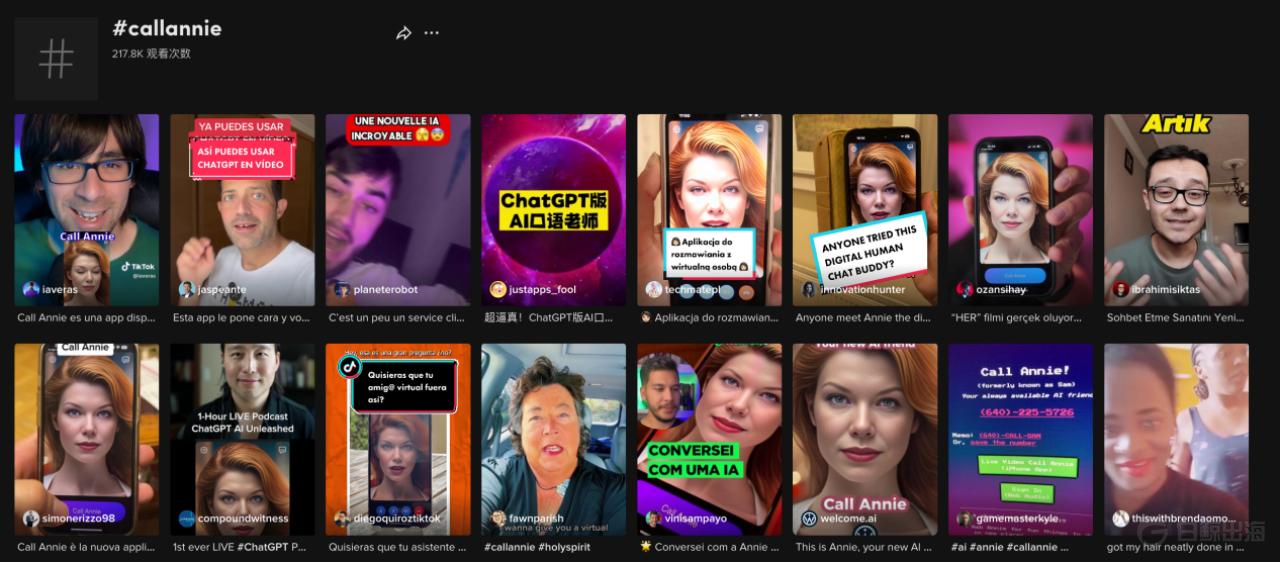1280x562 pixels.
Task: Open the Artık video by ibrahimisiktas
Action: [1176, 210]
